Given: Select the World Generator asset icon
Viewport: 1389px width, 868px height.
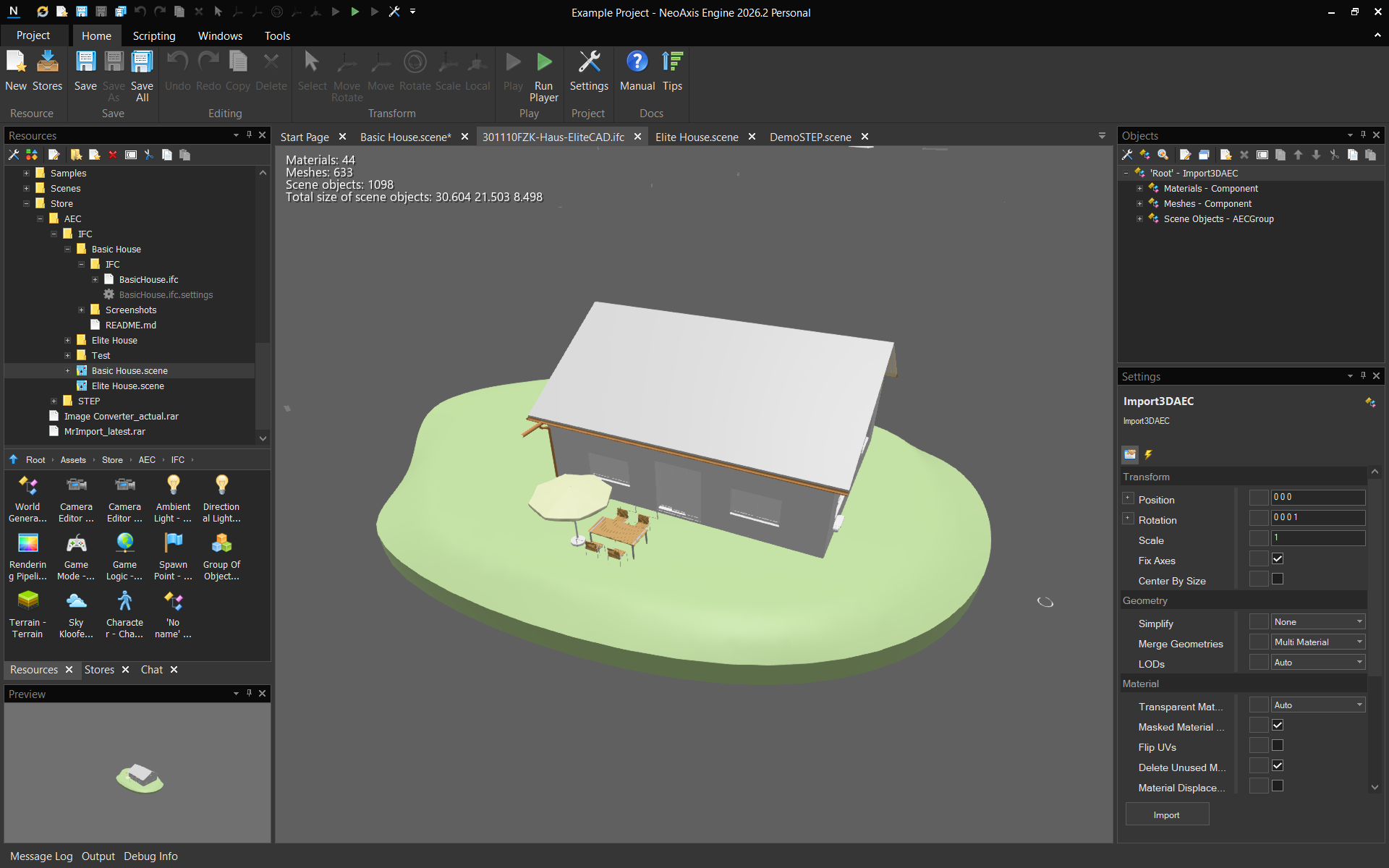Looking at the screenshot, I should coord(27,485).
